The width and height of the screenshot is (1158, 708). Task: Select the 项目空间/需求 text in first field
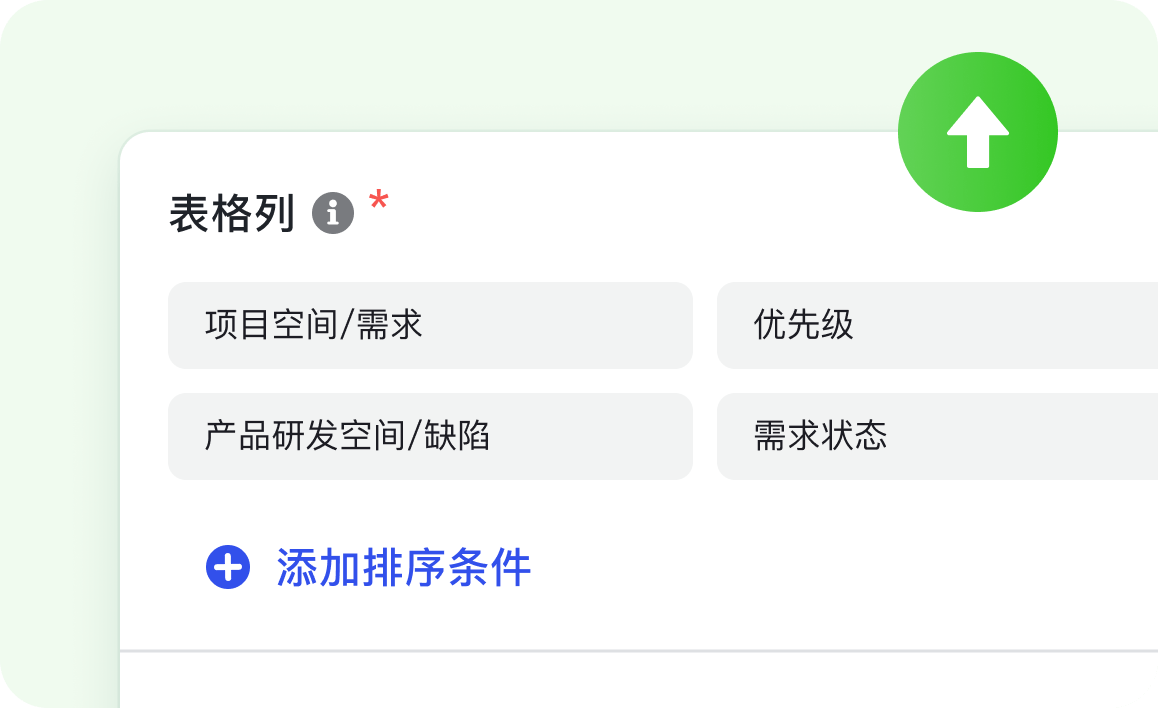point(313,325)
